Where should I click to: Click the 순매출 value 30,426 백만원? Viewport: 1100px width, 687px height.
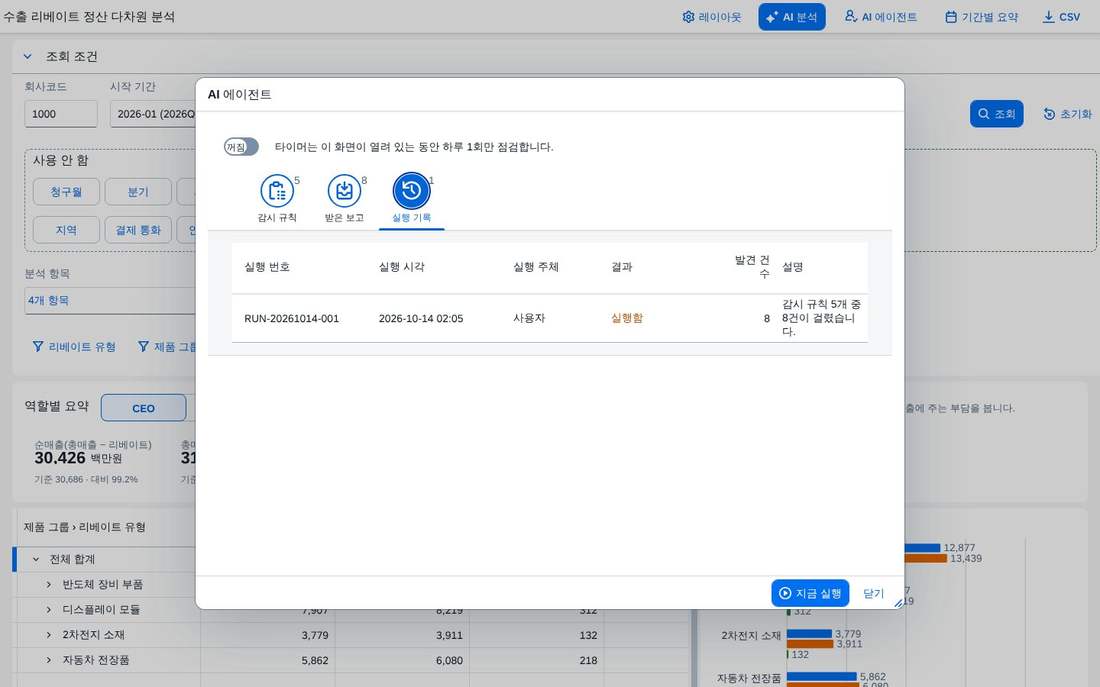79,458
